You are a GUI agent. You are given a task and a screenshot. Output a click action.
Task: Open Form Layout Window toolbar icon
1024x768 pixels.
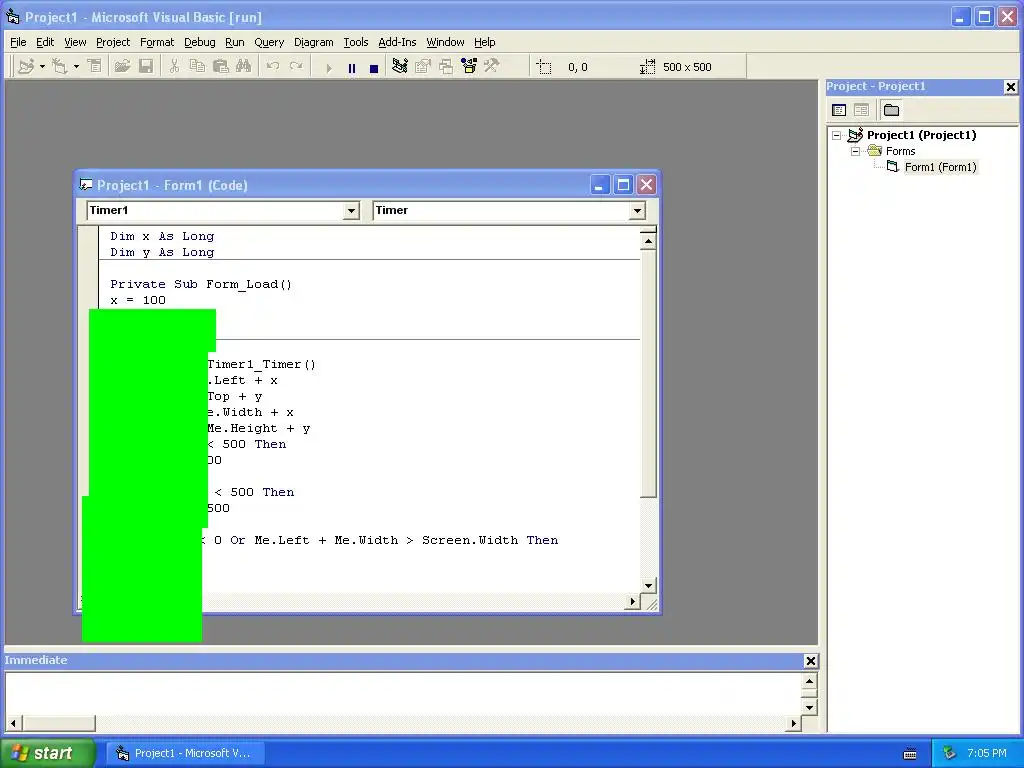coord(446,67)
